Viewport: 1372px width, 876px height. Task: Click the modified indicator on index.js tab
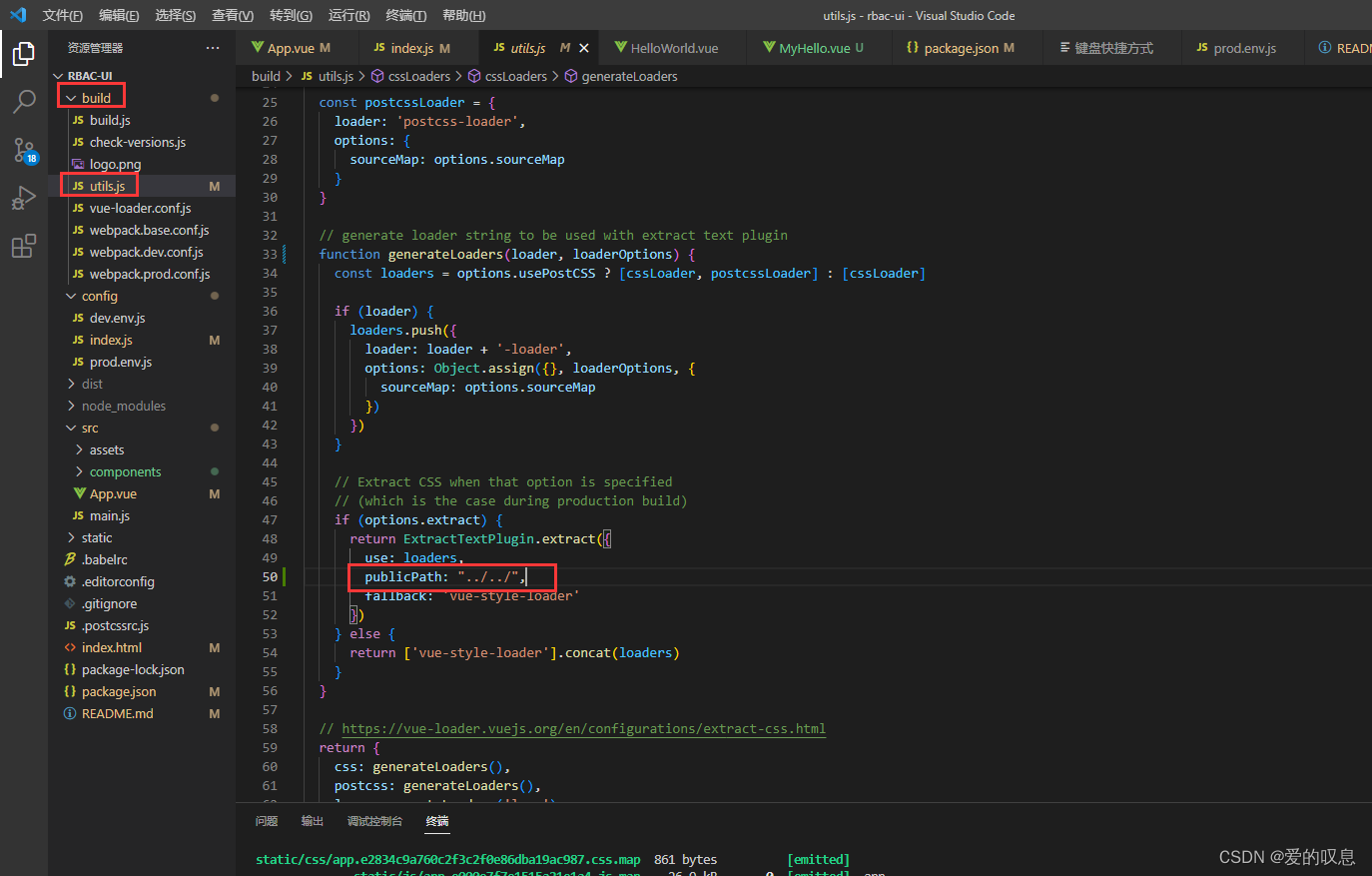[443, 46]
